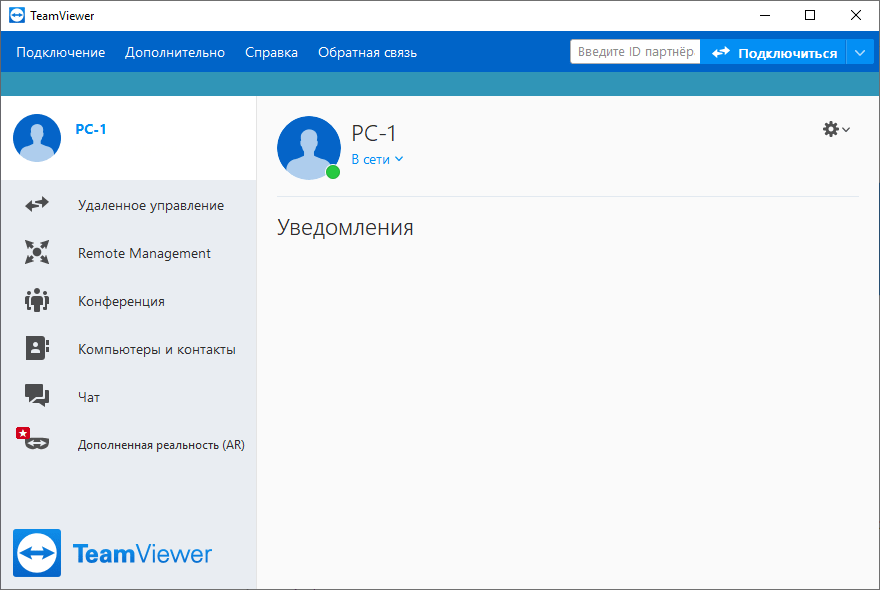Open the Обратная связь menu
Screen dimensions: 880x590
click(x=367, y=52)
